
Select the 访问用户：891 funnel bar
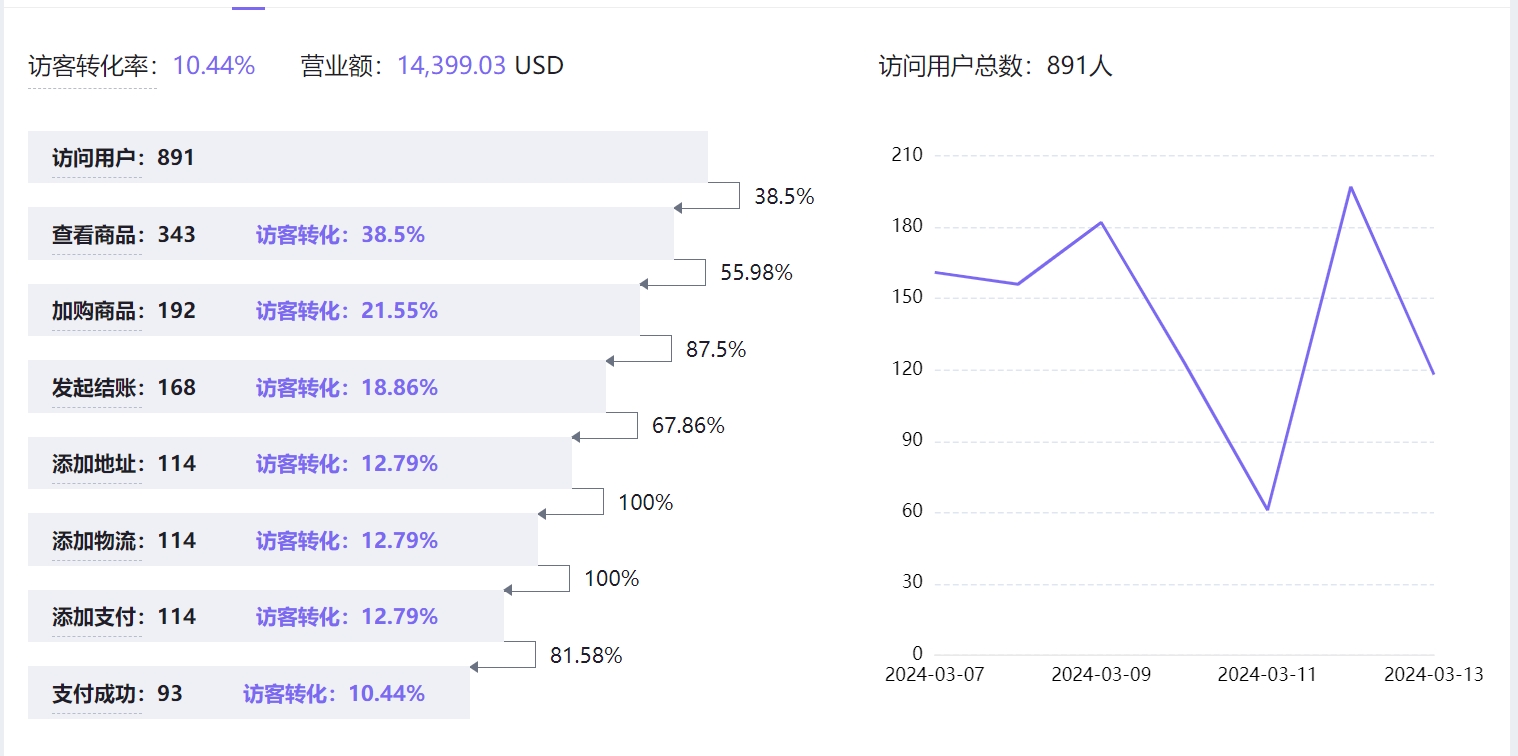(x=368, y=157)
